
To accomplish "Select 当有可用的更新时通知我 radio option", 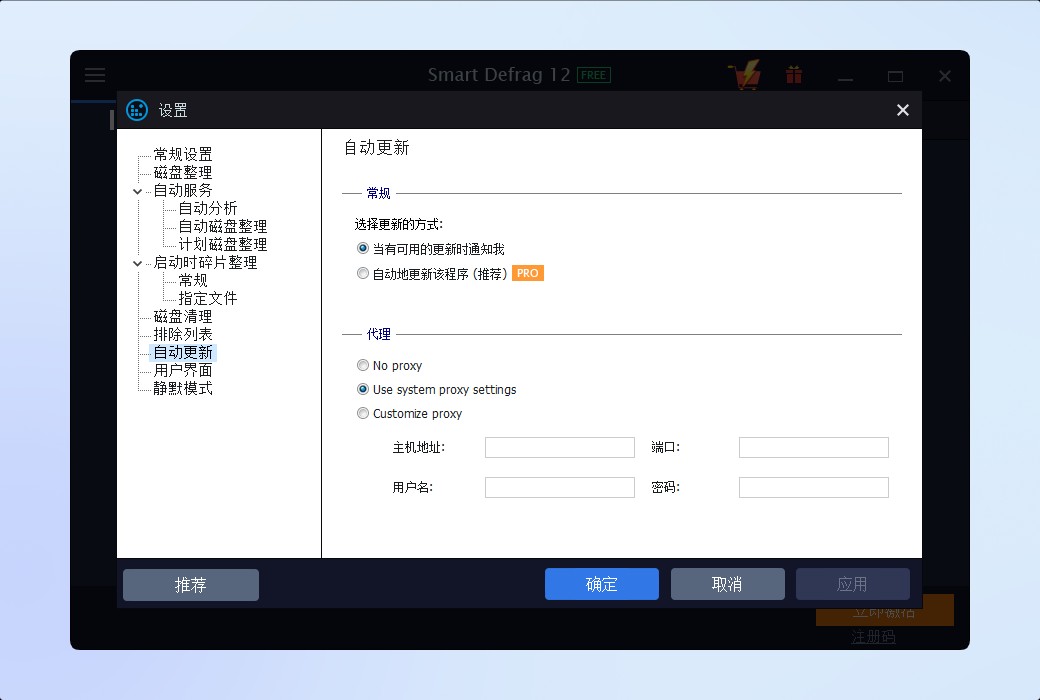I will point(363,249).
